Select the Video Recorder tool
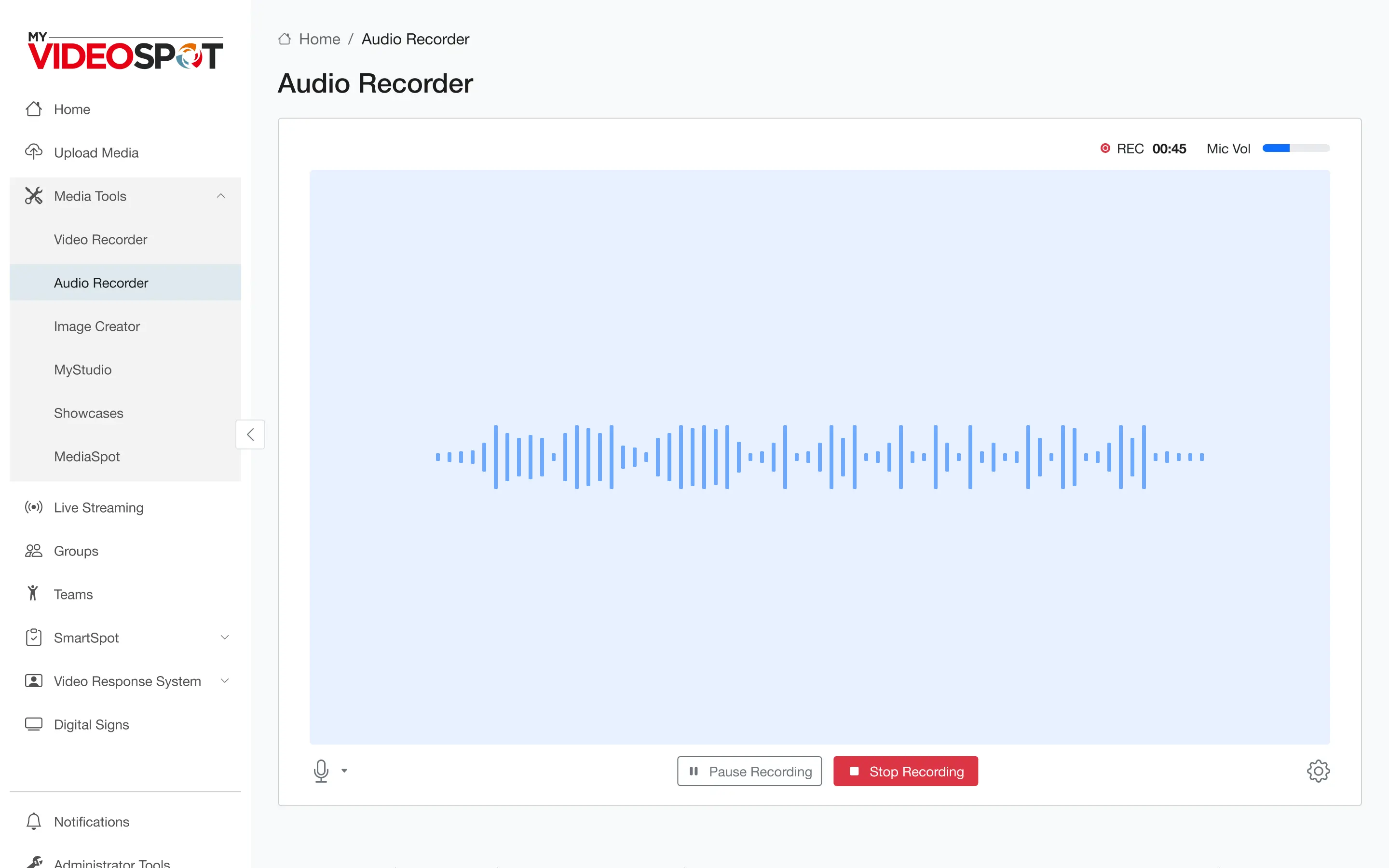Screen dimensions: 1389x868 coord(100,239)
